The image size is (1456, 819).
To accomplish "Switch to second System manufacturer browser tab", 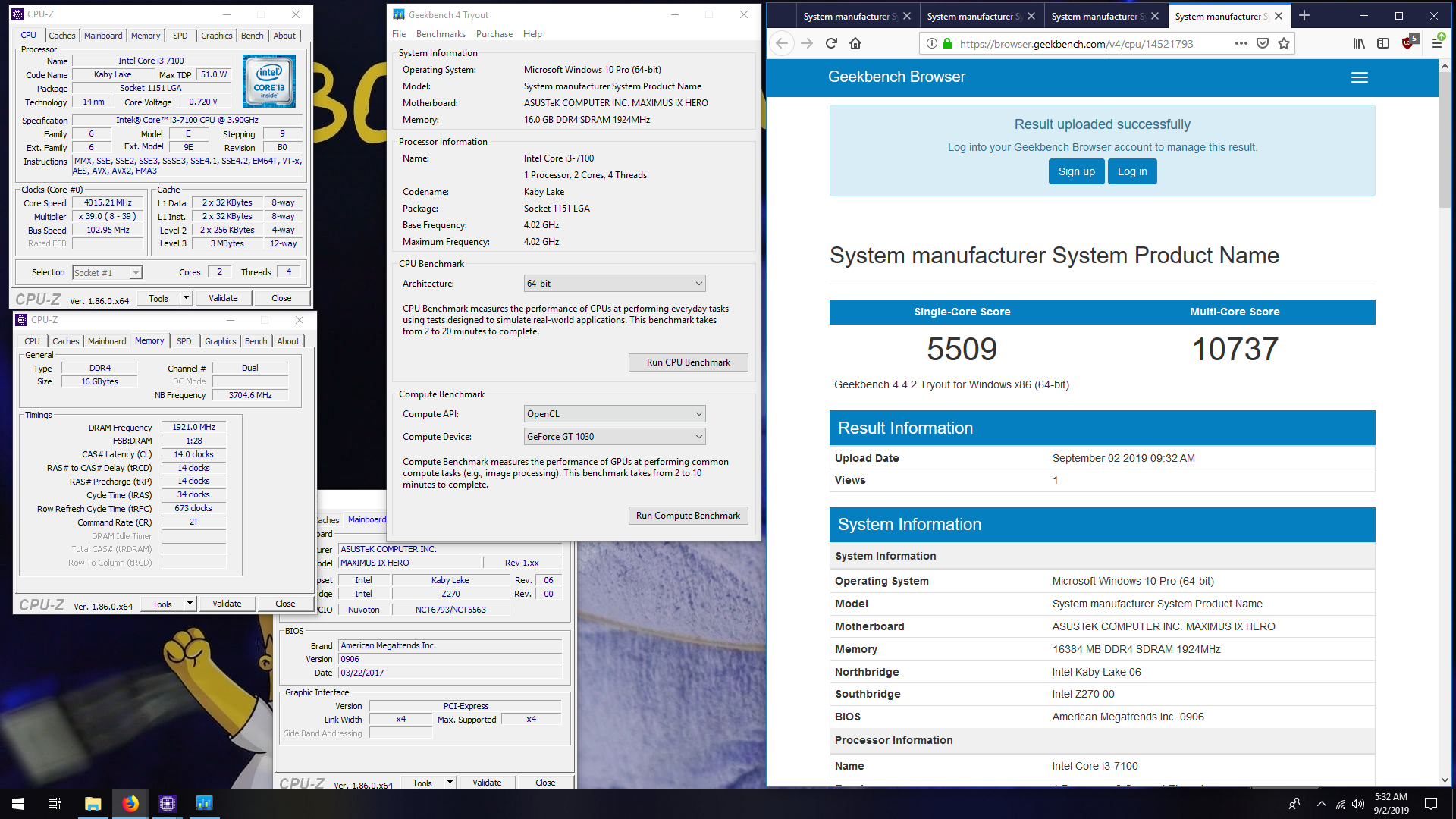I will point(974,16).
